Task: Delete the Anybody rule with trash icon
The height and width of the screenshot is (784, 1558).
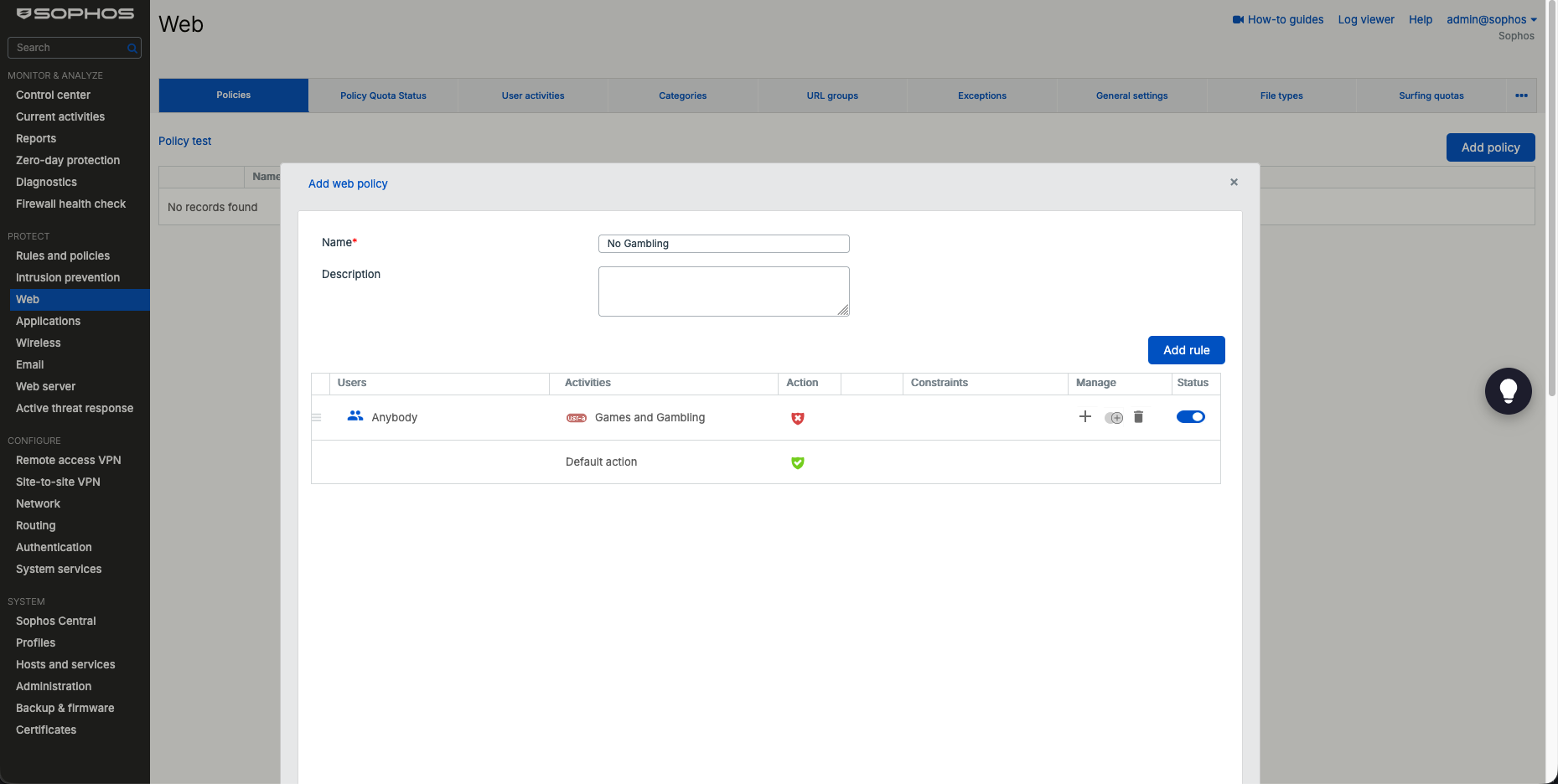Action: 1138,416
